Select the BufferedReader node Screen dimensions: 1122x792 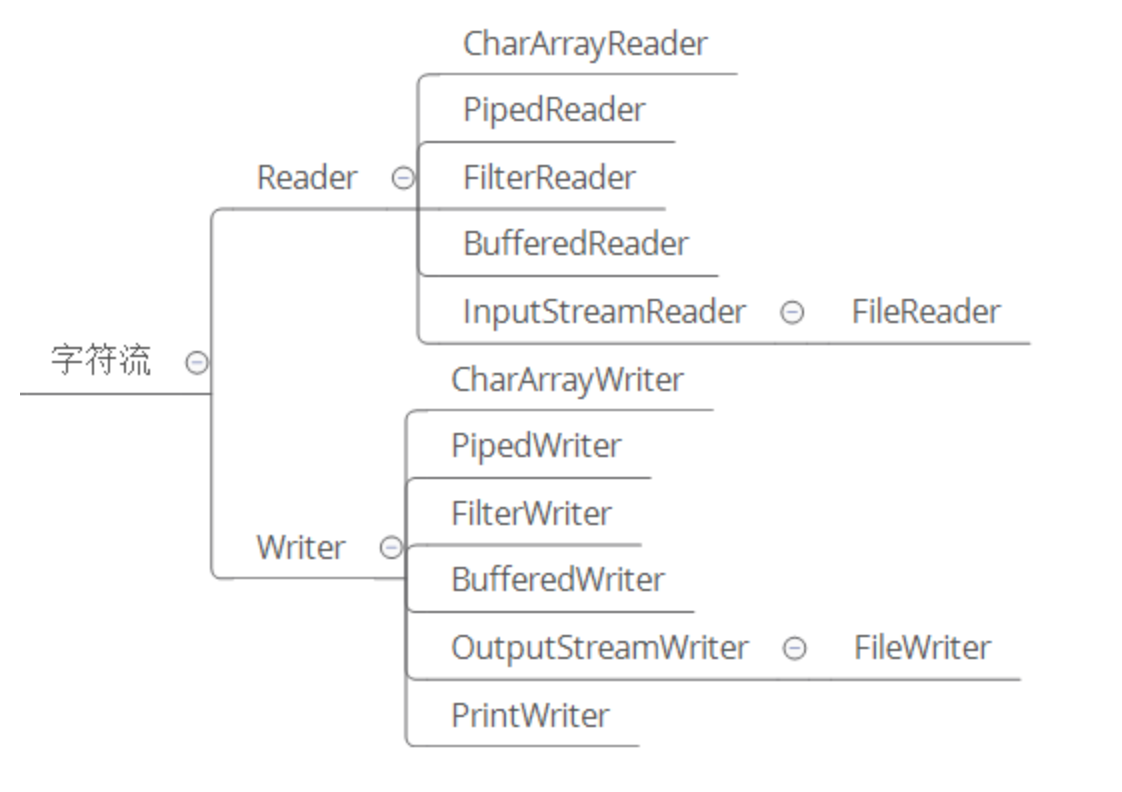pos(576,244)
